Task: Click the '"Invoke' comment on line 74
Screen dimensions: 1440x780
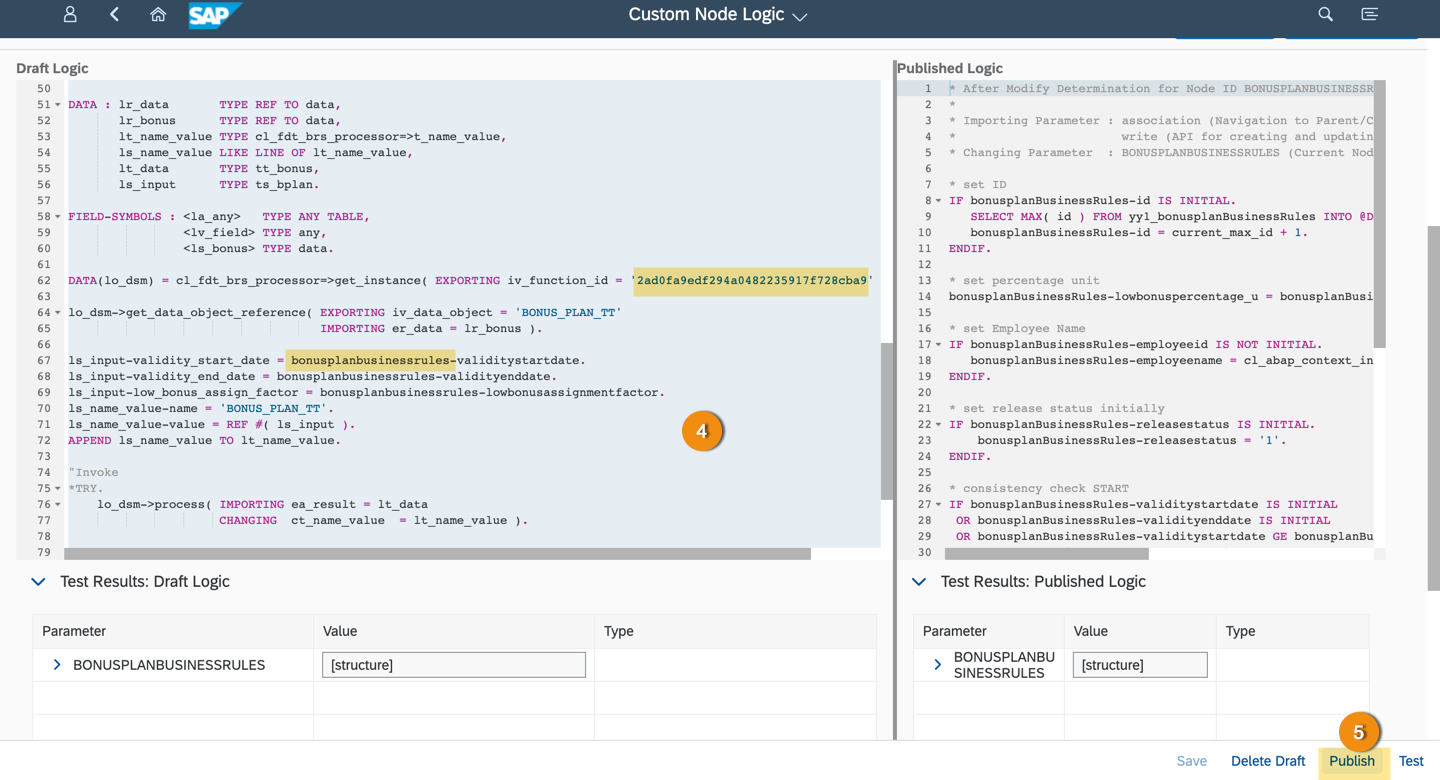Action: click(93, 473)
